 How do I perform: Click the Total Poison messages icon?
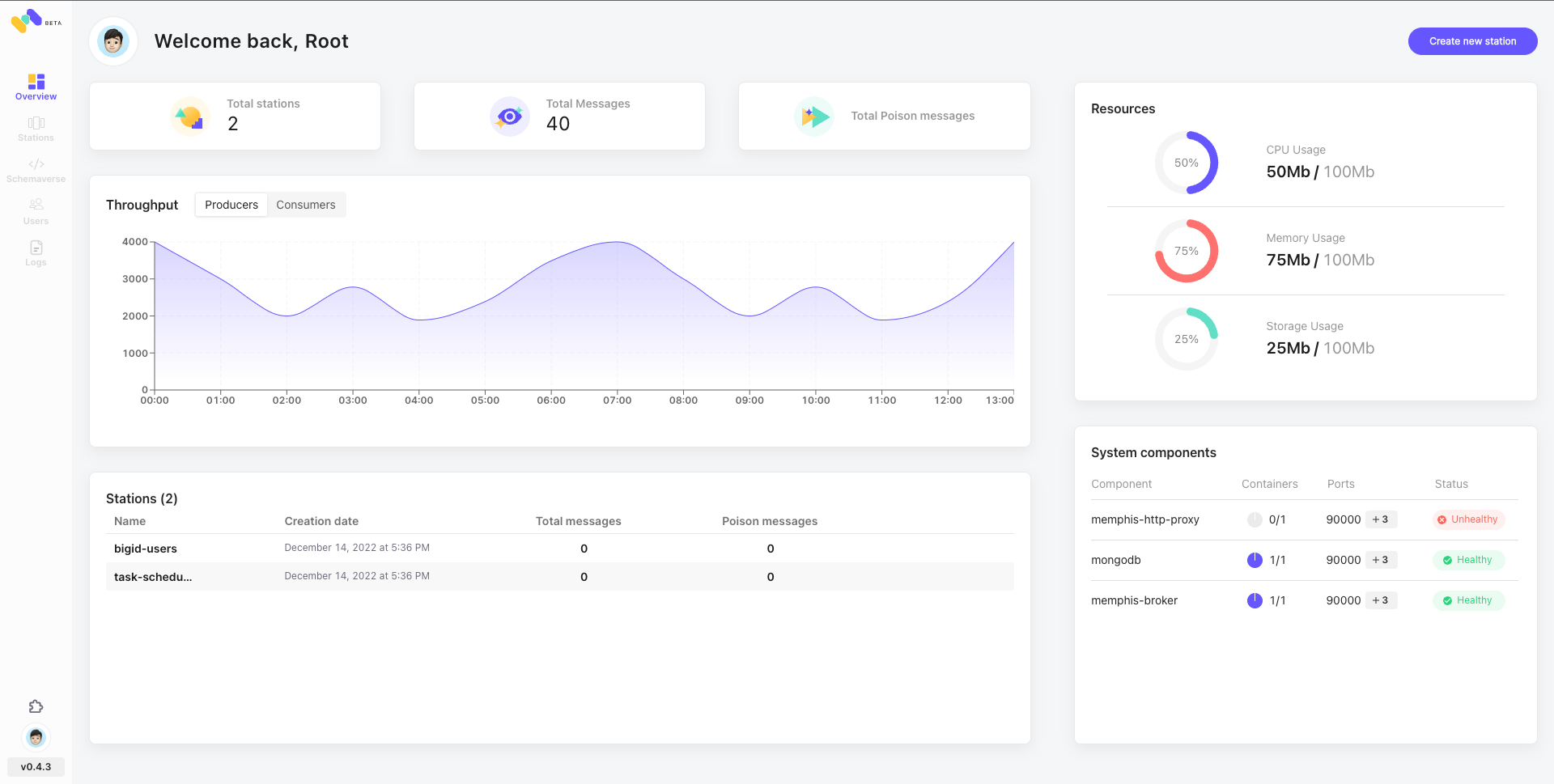pyautogui.click(x=813, y=117)
